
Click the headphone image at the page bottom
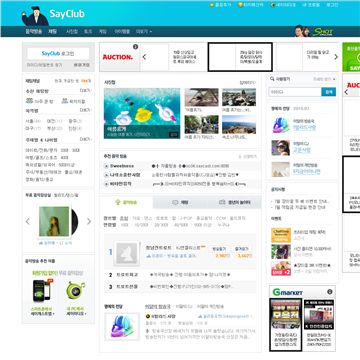(x=122, y=327)
